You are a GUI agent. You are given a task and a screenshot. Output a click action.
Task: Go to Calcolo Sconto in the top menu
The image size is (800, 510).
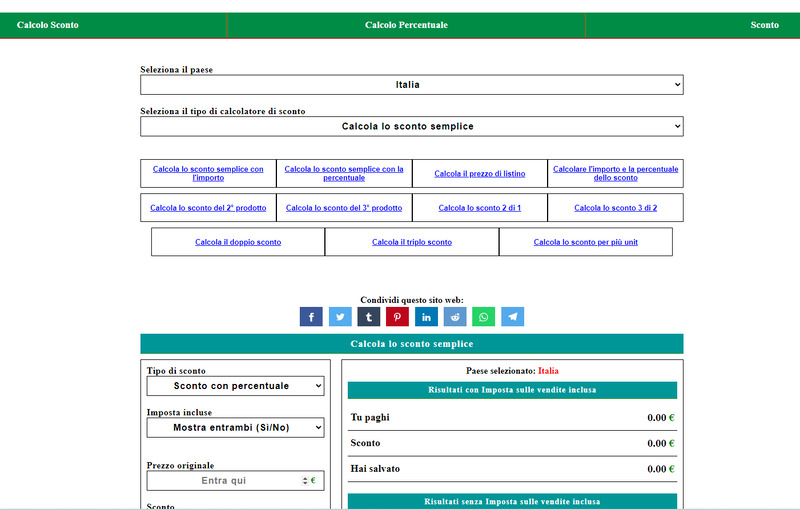pos(48,25)
